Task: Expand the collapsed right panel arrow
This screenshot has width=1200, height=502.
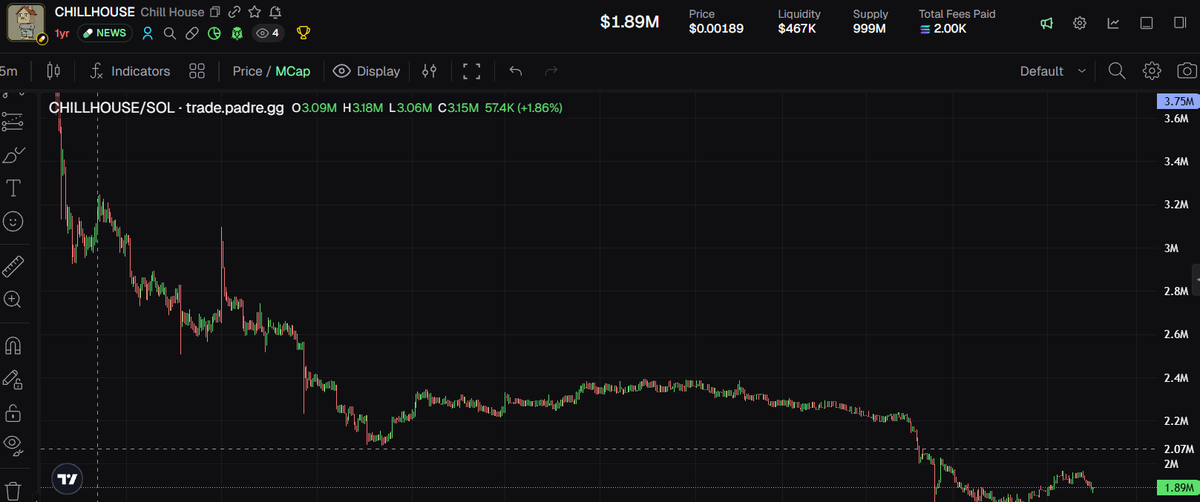Action: [x=1196, y=278]
